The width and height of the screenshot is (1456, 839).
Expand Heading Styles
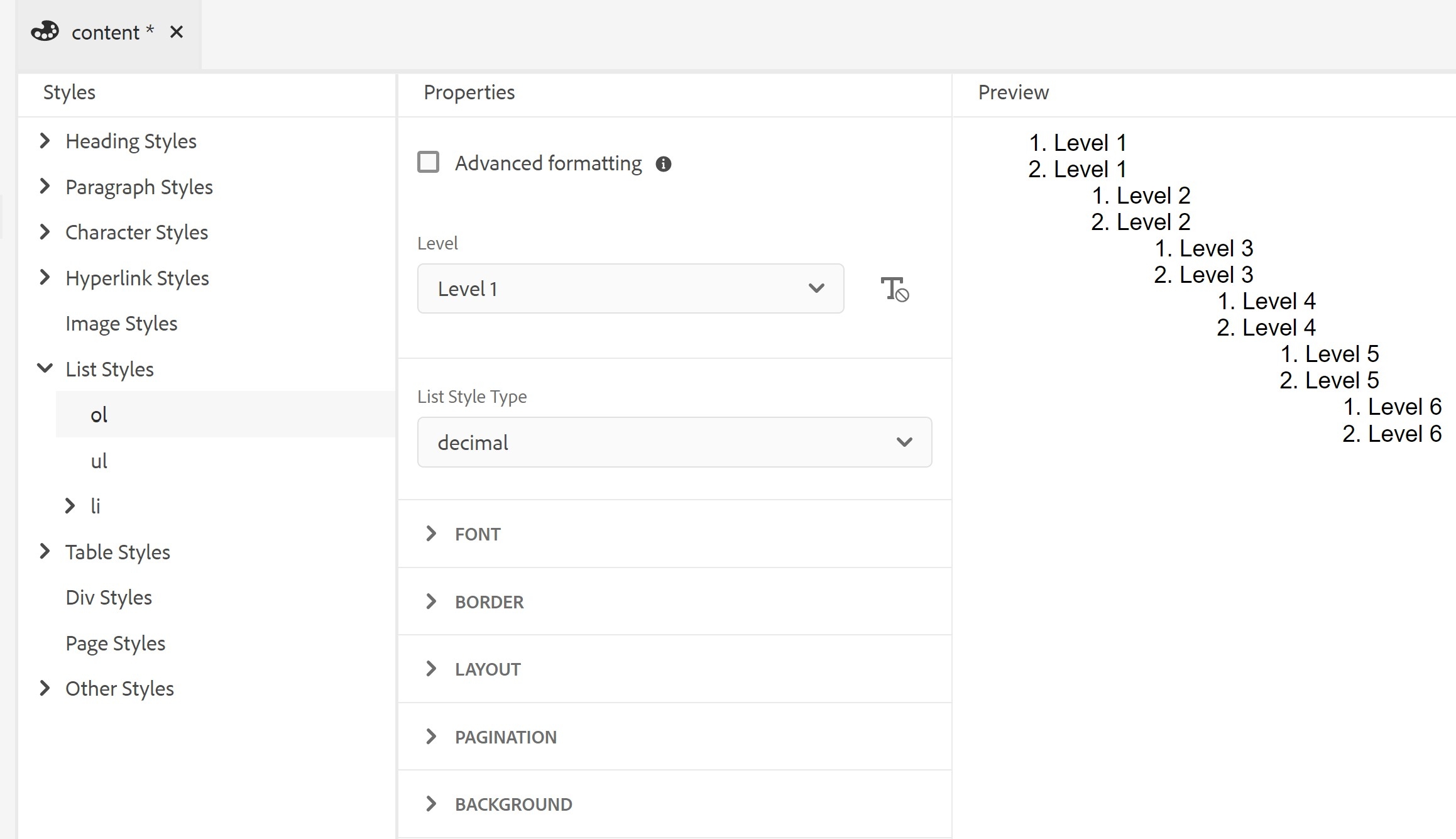click(x=44, y=140)
